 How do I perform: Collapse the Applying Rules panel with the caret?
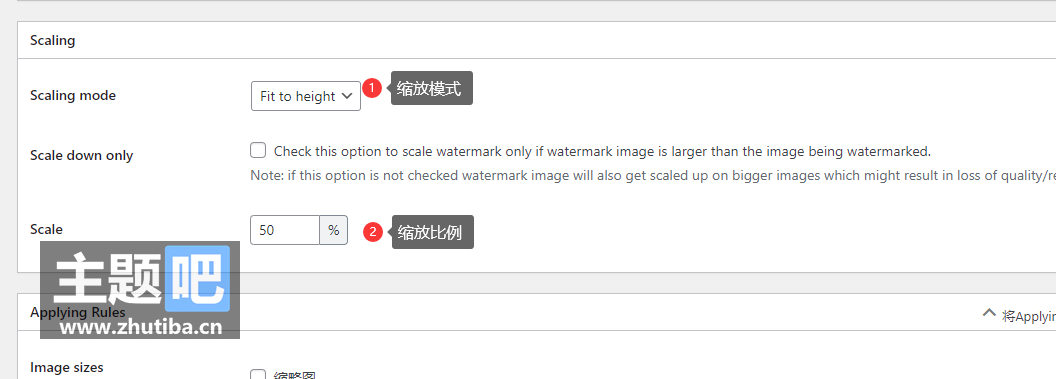click(989, 312)
